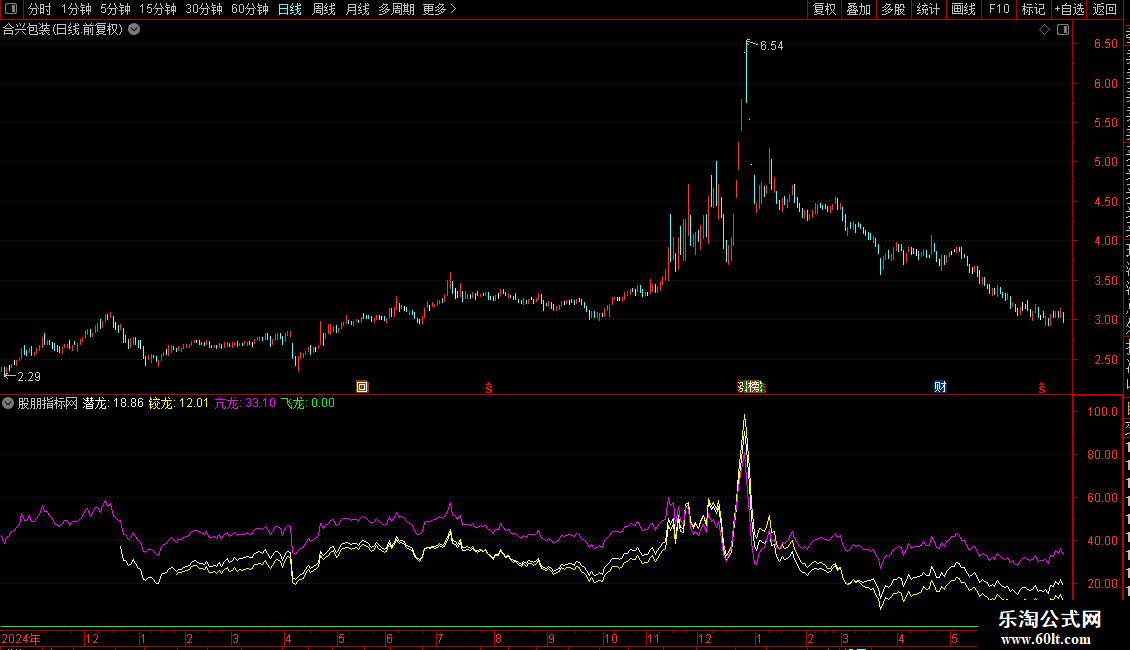Open the 股朋指标网 indicator dropdown arrow
1130x650 pixels.
click(8, 404)
